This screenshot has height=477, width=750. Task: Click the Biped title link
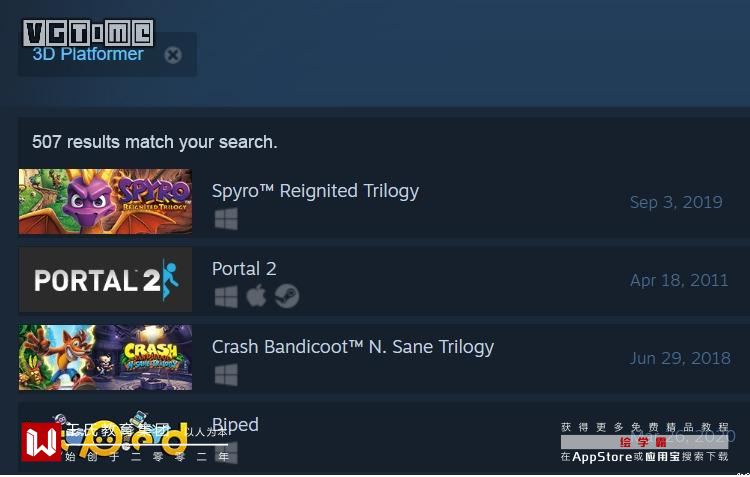pyautogui.click(x=235, y=425)
